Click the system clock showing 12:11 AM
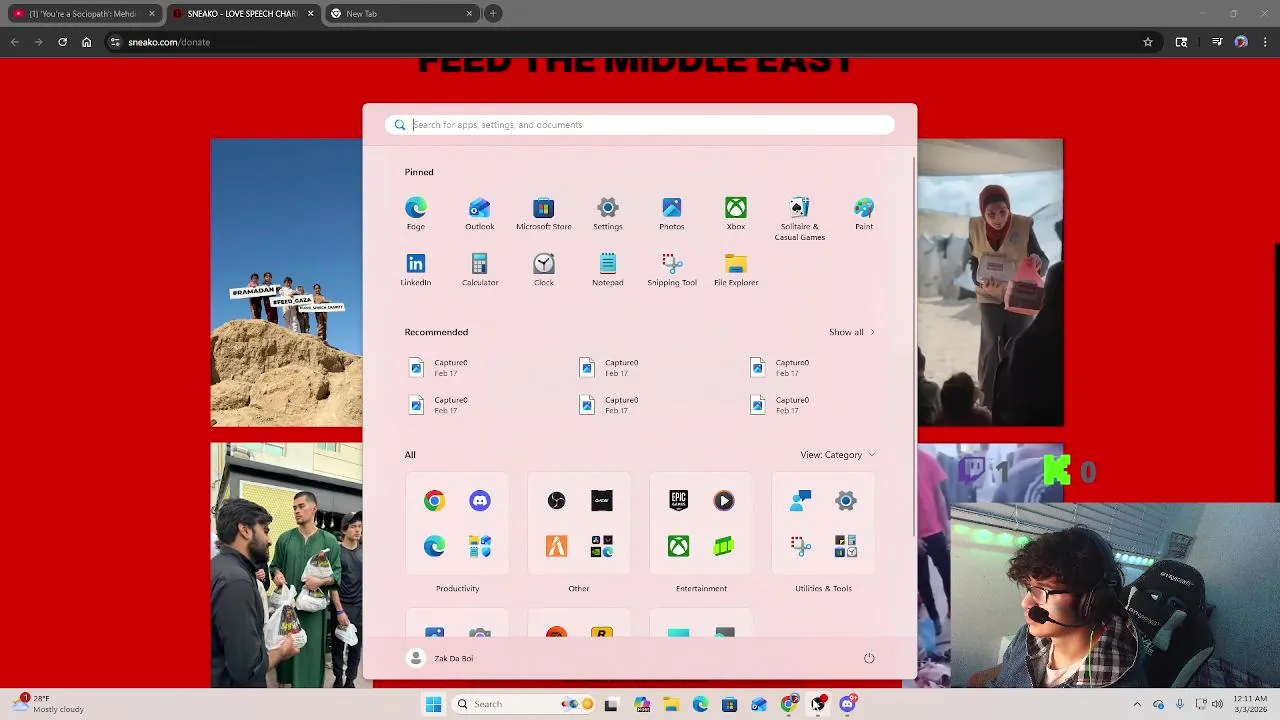Viewport: 1280px width, 720px height. coord(1250,704)
